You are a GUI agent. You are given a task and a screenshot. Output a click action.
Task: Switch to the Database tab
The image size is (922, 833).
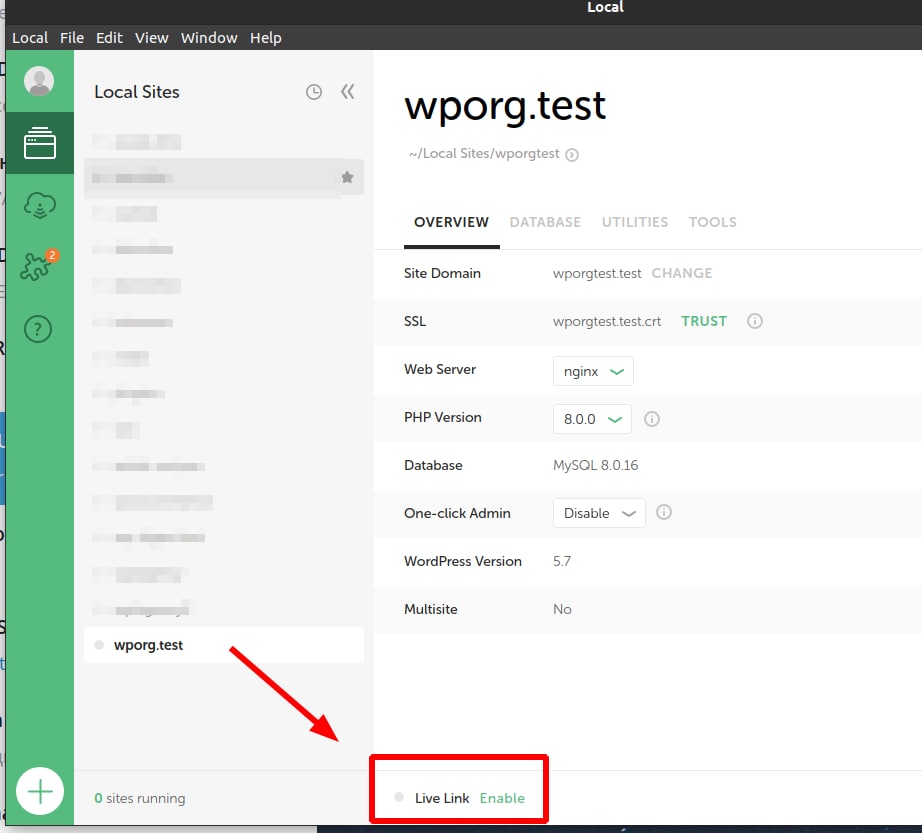[545, 222]
